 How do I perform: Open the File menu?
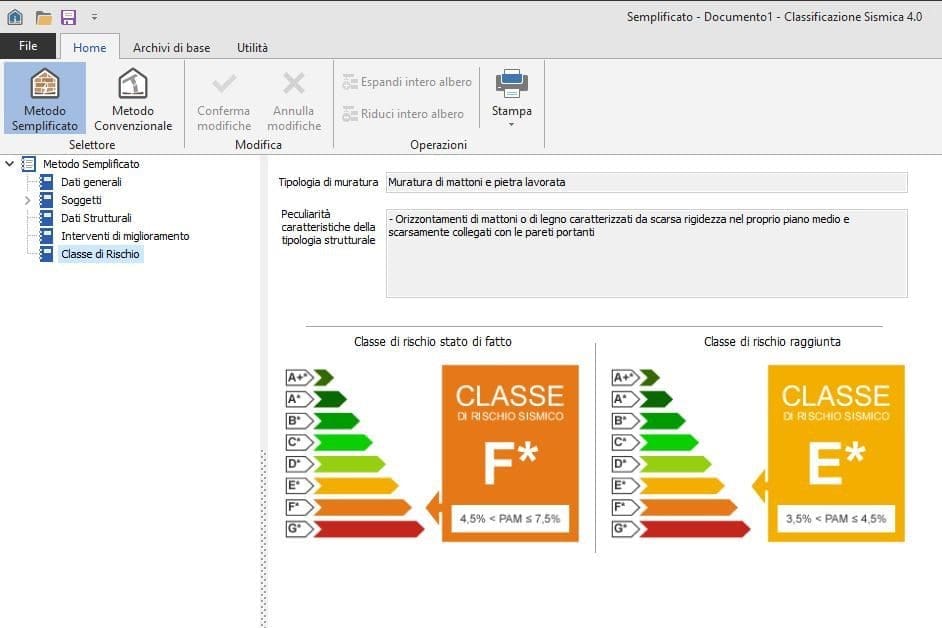[28, 46]
